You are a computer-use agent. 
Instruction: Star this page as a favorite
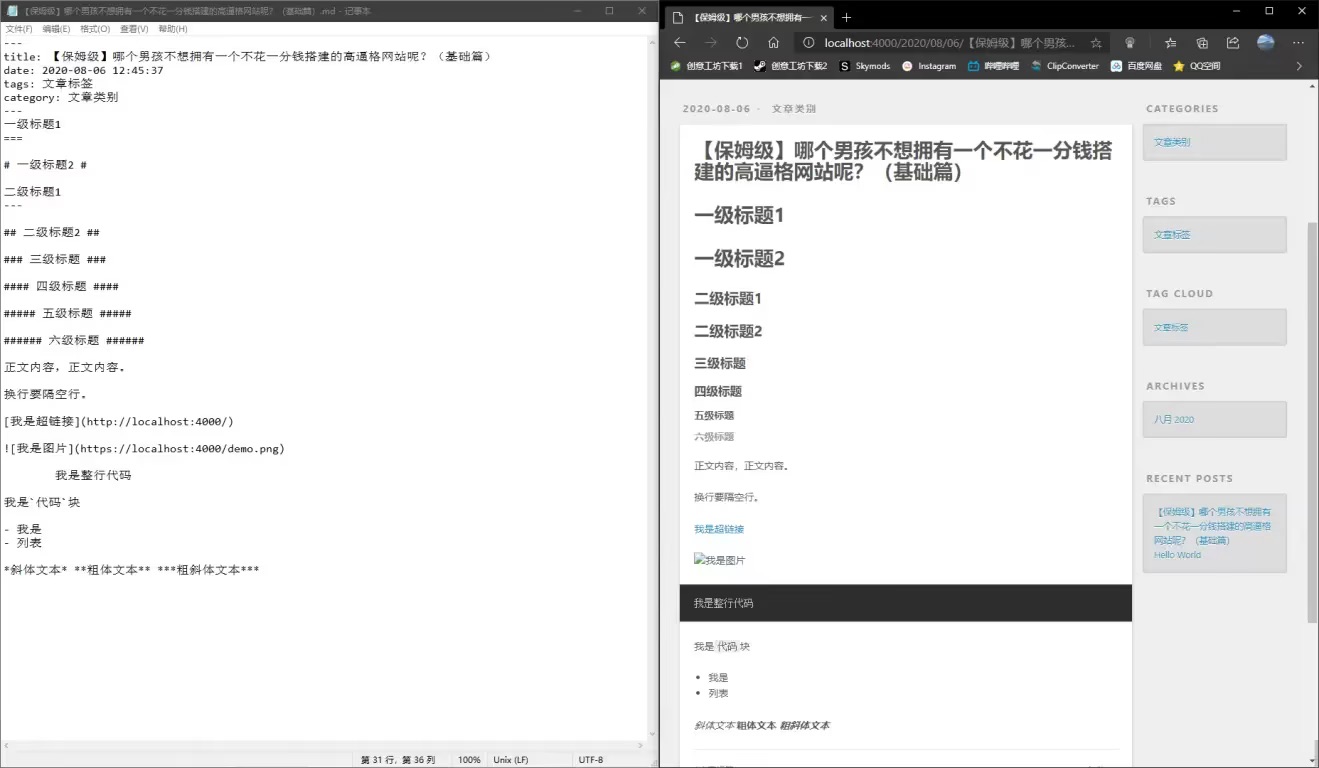click(x=1096, y=43)
